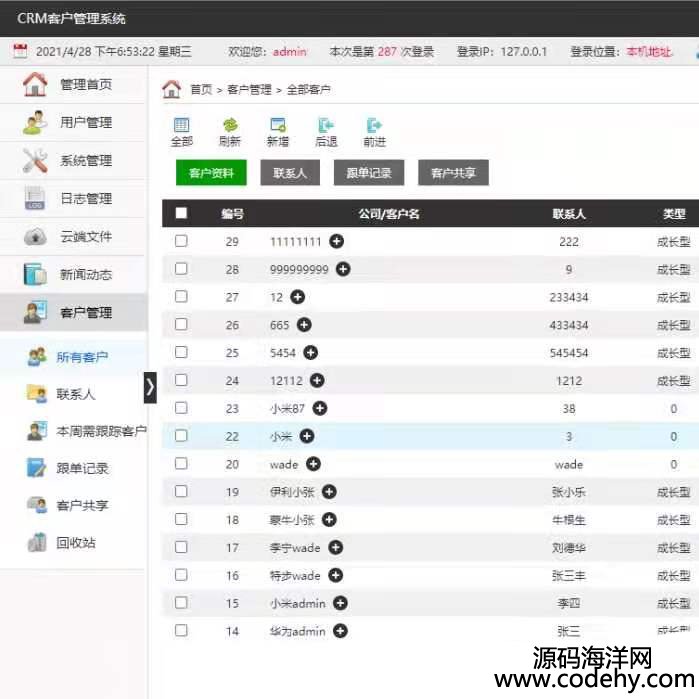Expand plus icon next to 665
Viewport: 699px width, 699px height.
click(x=304, y=325)
